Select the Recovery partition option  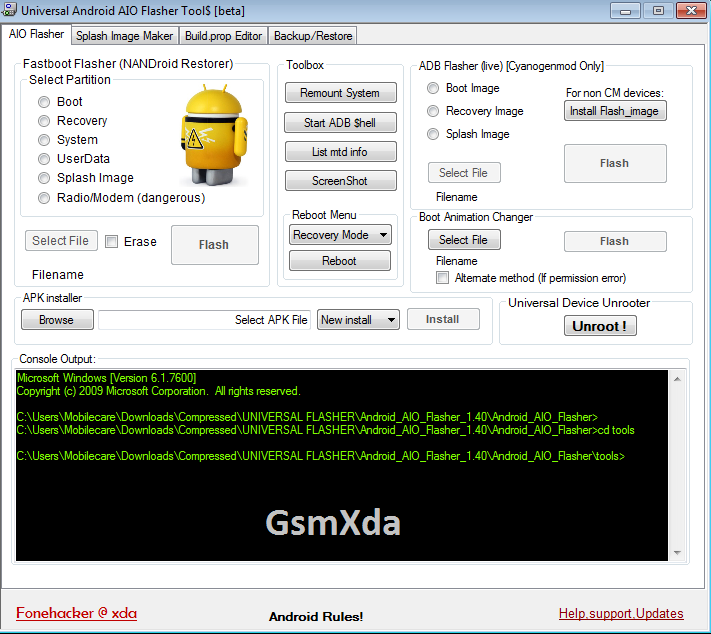click(44, 121)
